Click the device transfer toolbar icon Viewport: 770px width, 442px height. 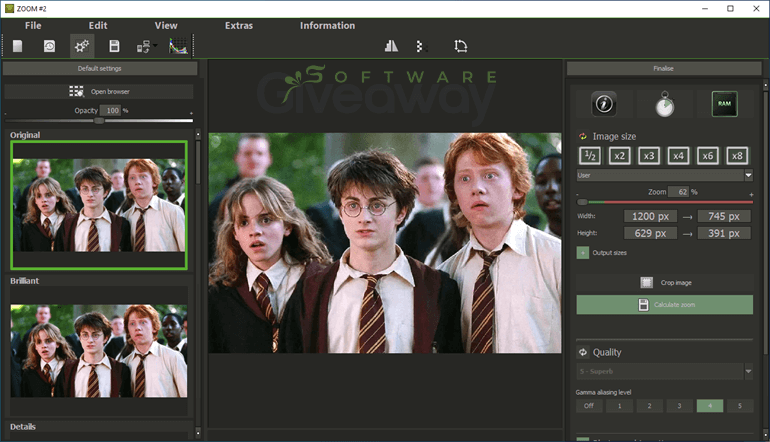tap(143, 47)
